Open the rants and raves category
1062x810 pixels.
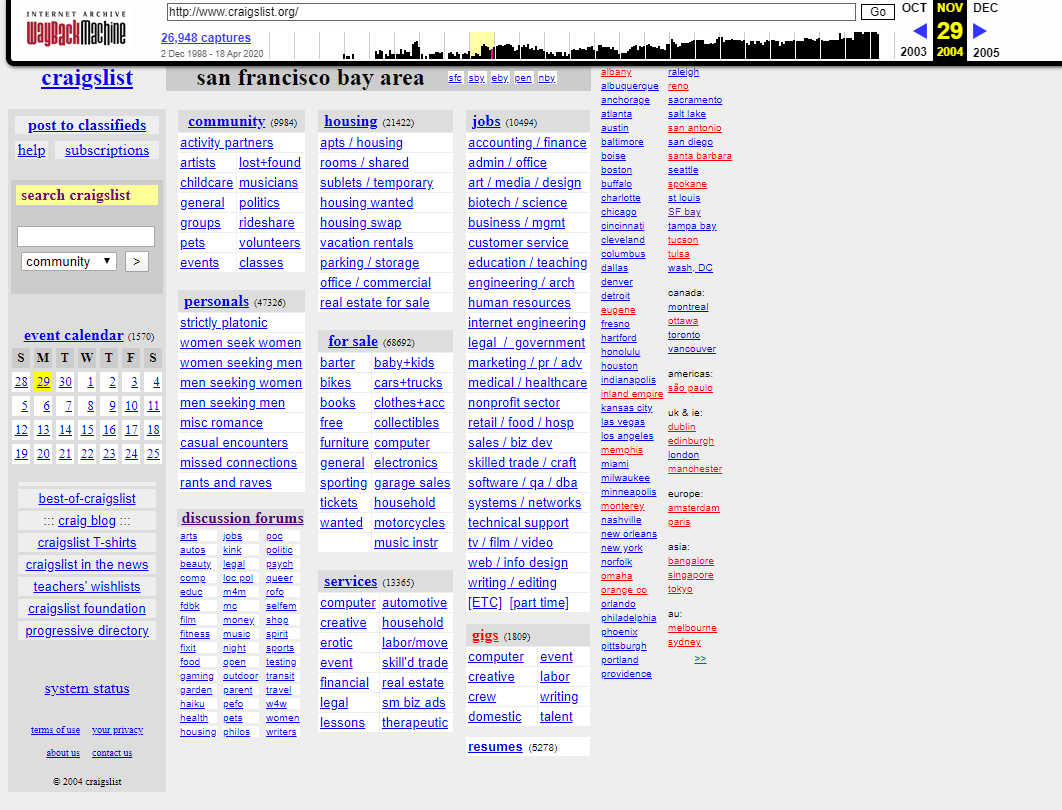click(x=226, y=482)
